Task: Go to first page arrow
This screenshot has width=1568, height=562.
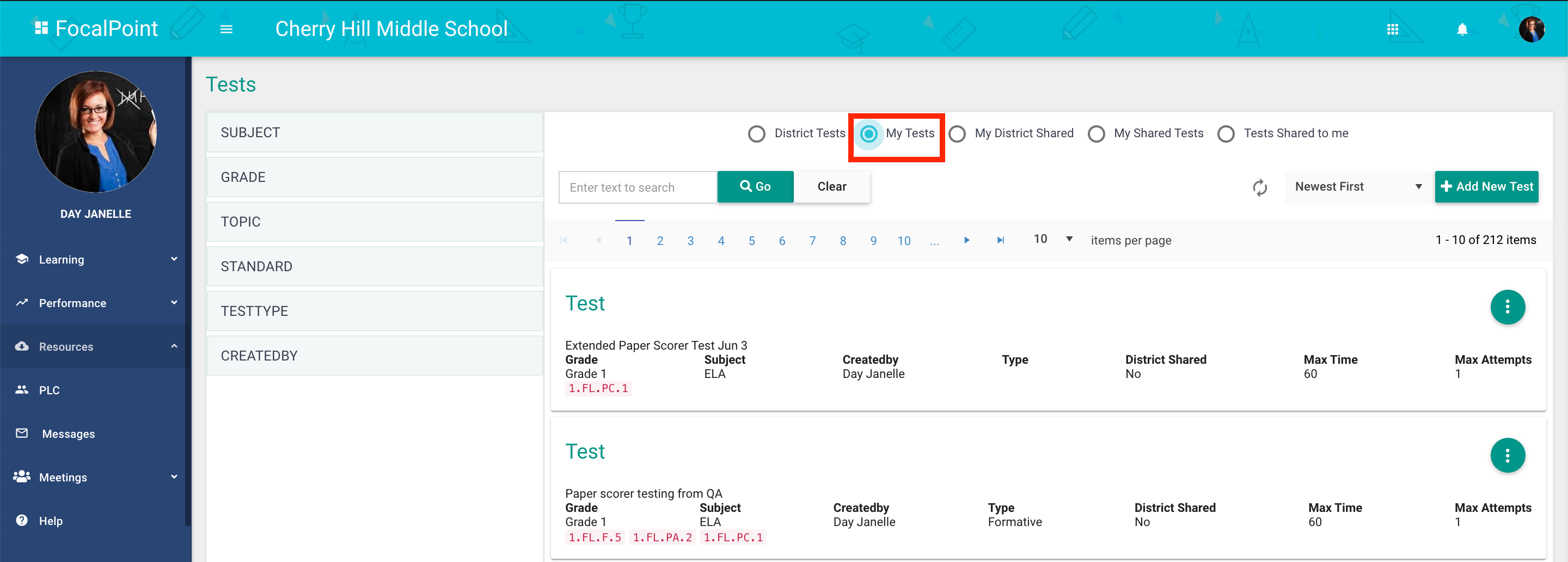Action: (x=564, y=241)
